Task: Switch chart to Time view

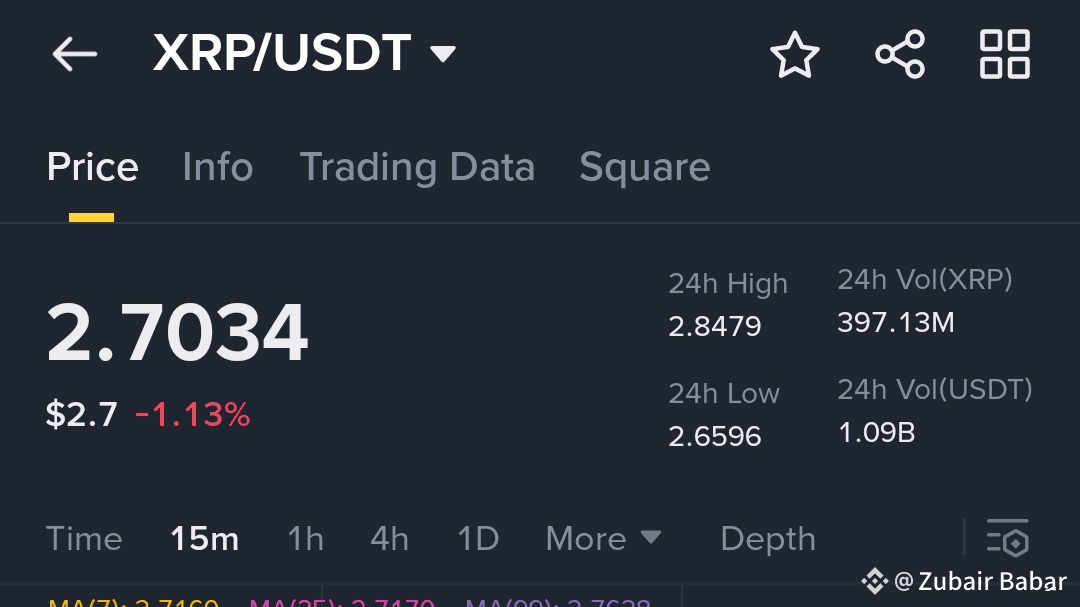Action: pos(84,539)
